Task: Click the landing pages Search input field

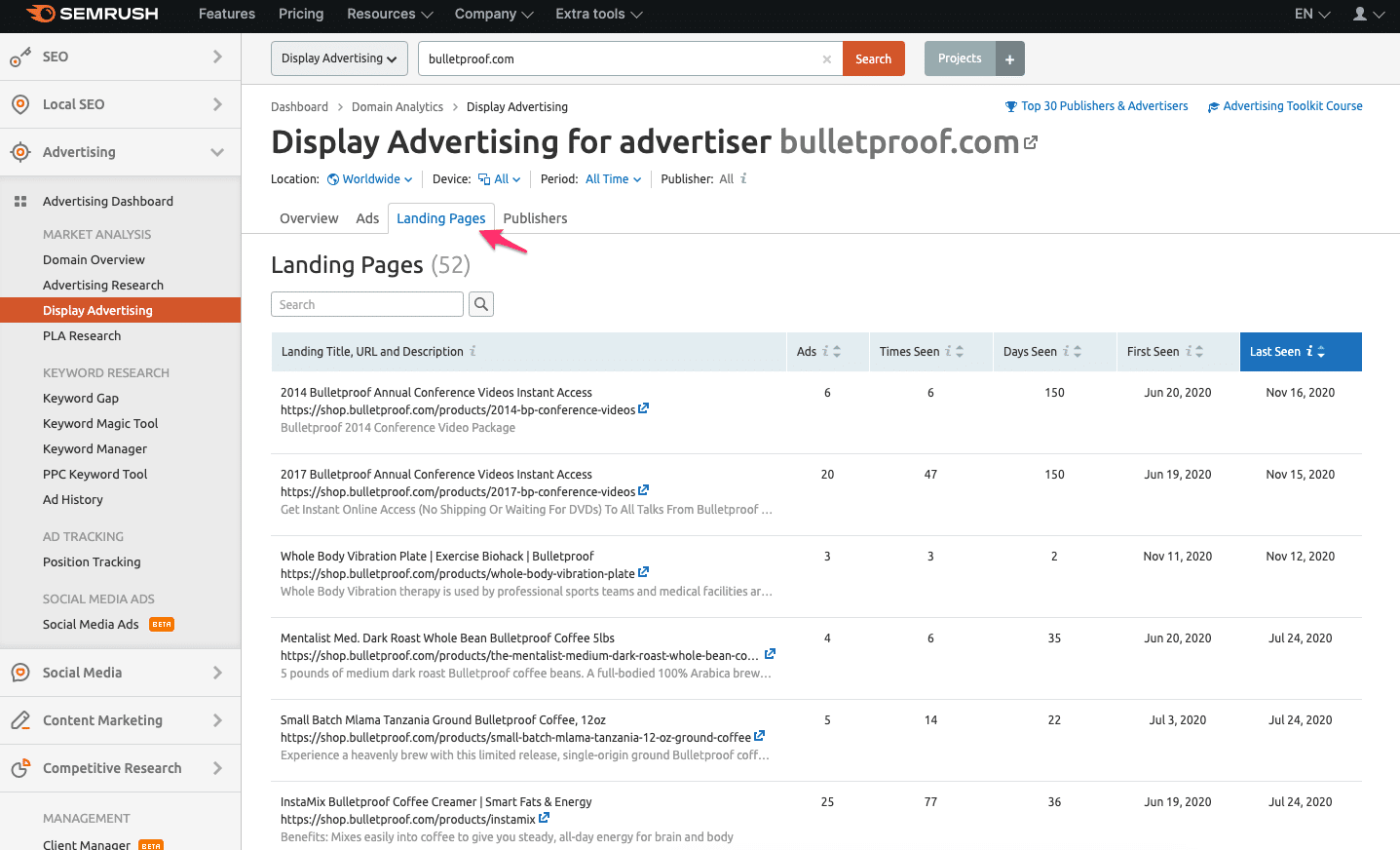Action: pos(367,304)
